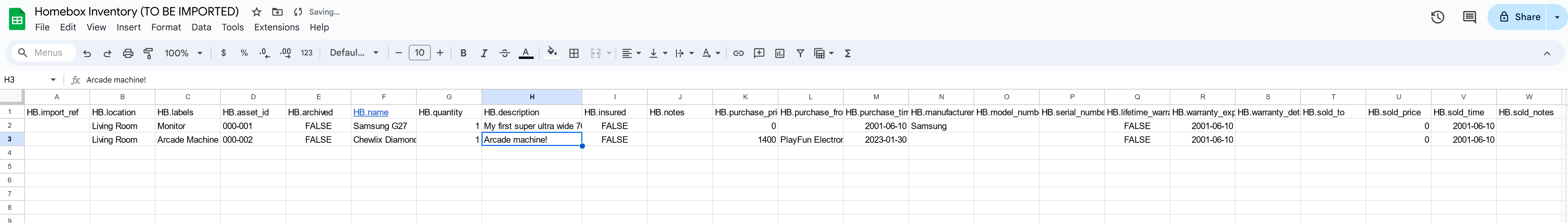Click the Undo icon
Screen dimensions: 1568x223
click(87, 54)
